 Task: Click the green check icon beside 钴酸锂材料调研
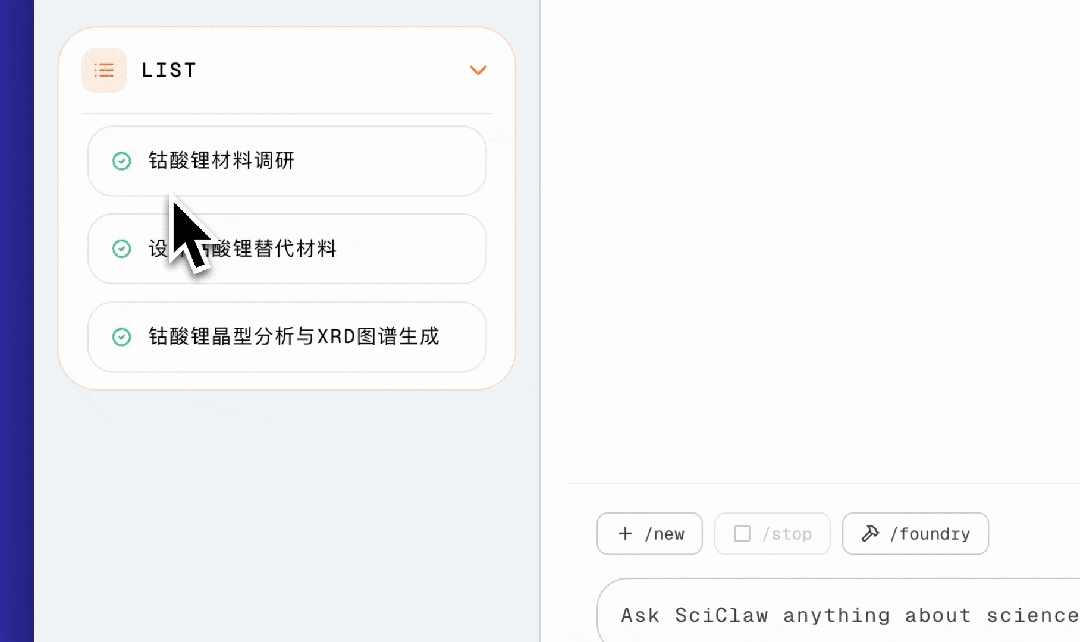121,161
